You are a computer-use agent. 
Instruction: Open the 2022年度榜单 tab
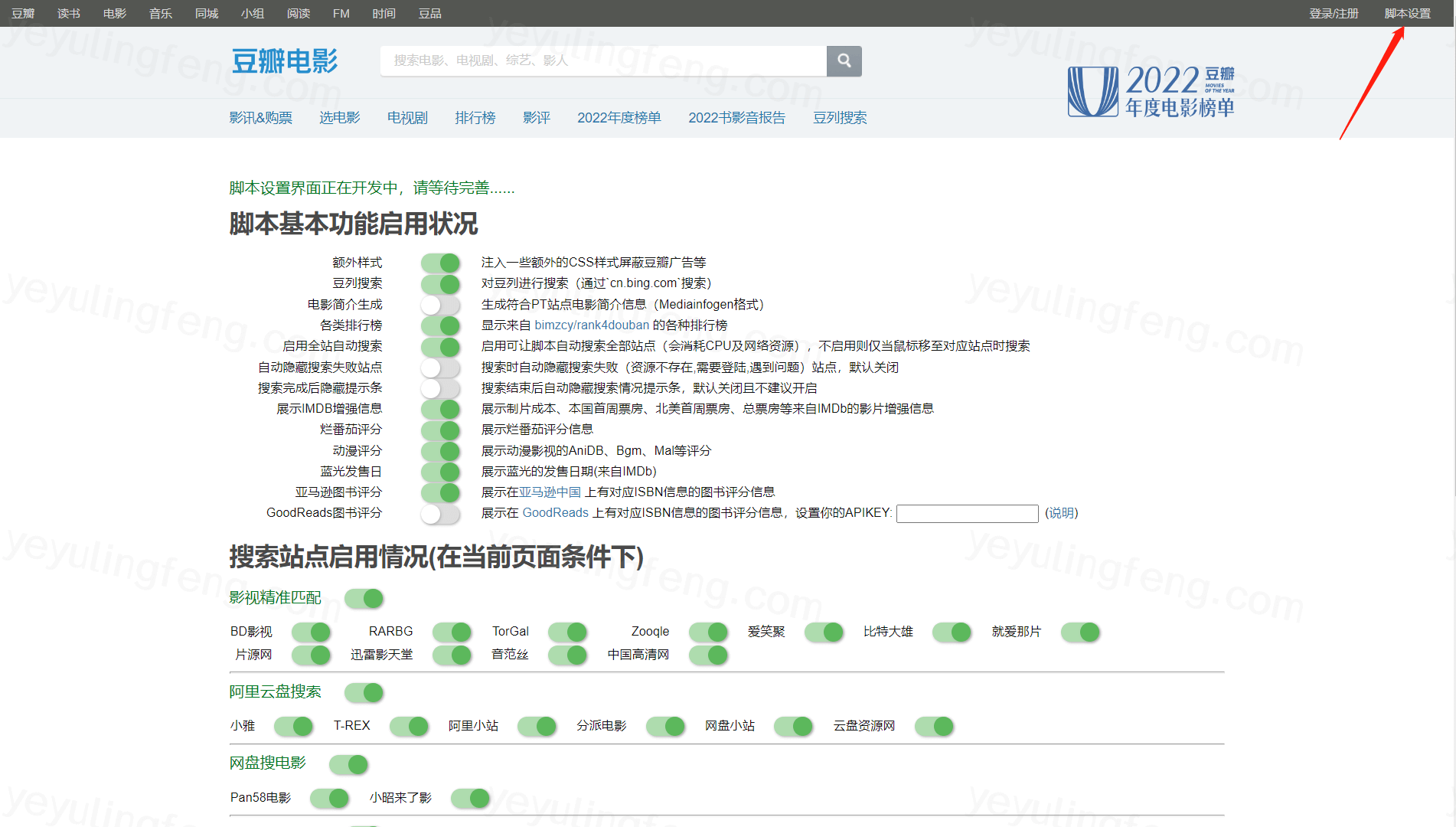(x=619, y=118)
